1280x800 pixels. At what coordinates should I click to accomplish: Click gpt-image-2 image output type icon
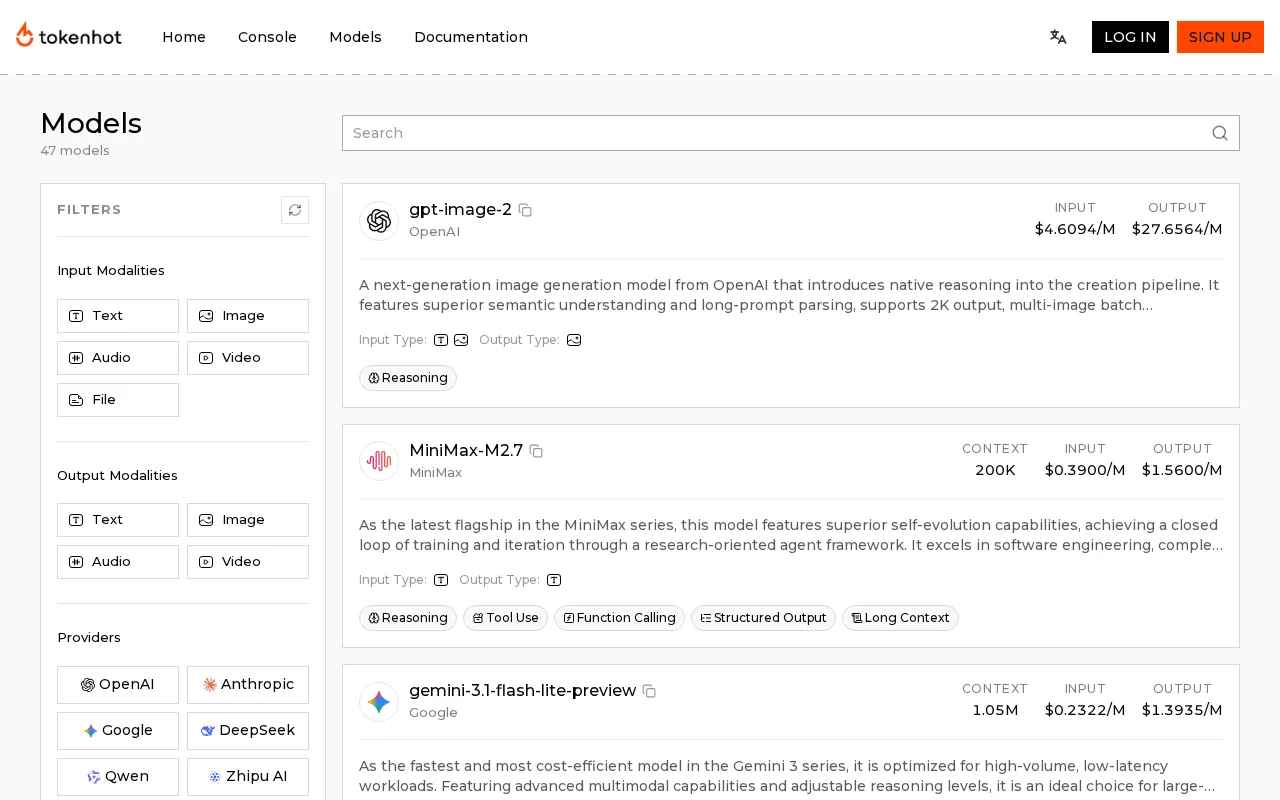(574, 340)
